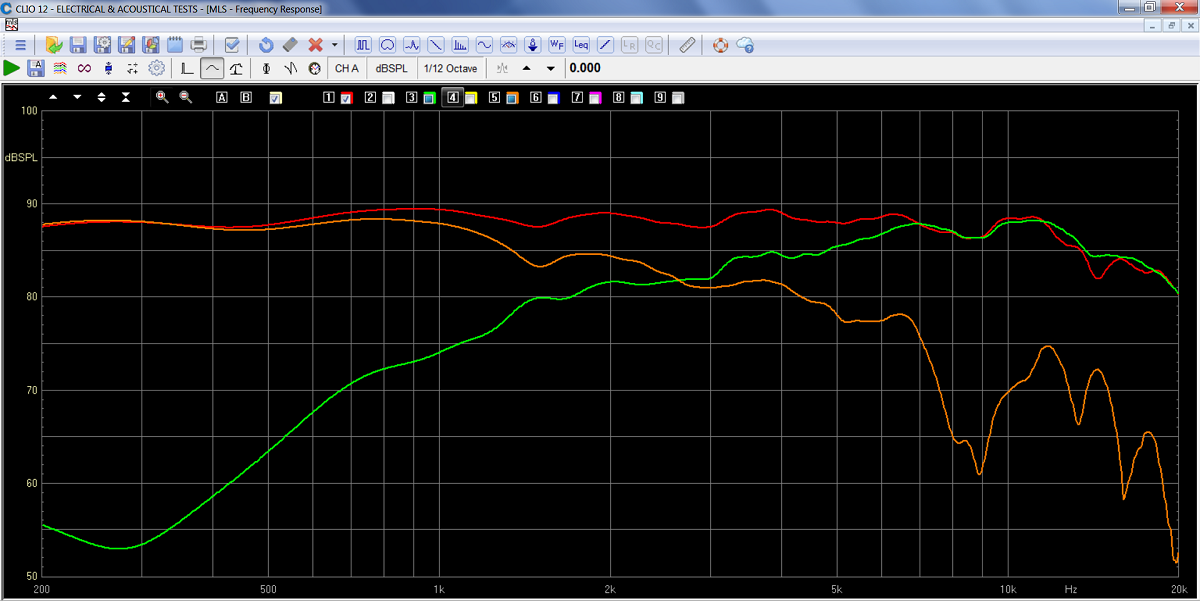Toggle the main curve checkbox next to B

click(275, 97)
